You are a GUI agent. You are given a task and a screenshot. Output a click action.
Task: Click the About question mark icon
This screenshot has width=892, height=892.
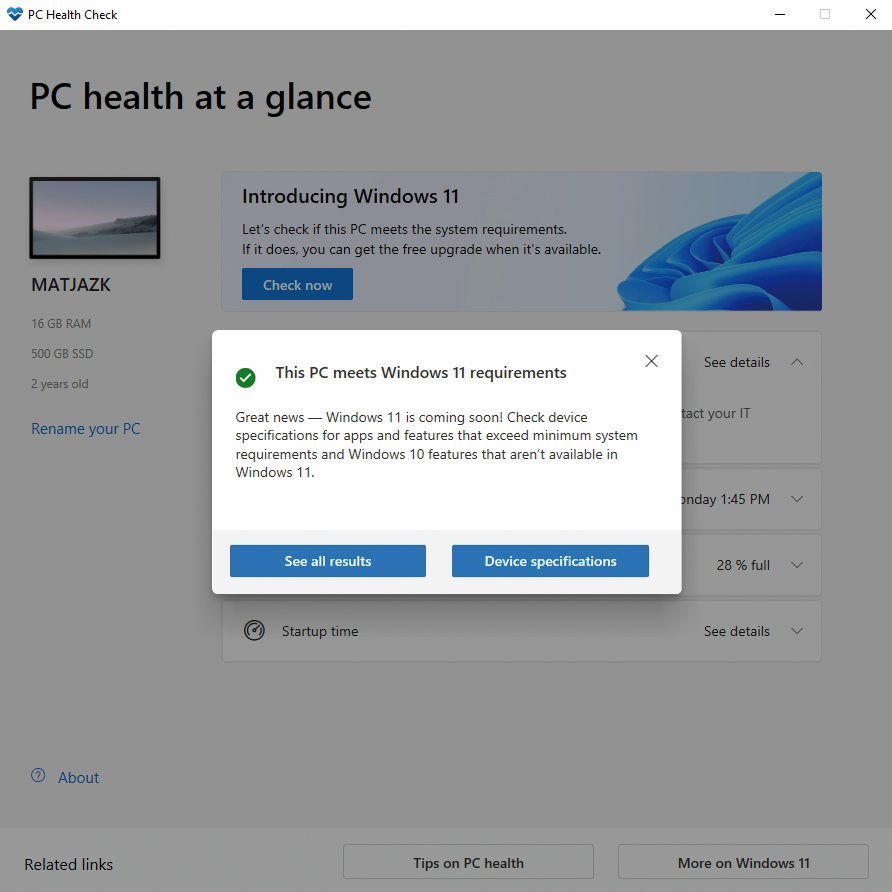coord(38,775)
